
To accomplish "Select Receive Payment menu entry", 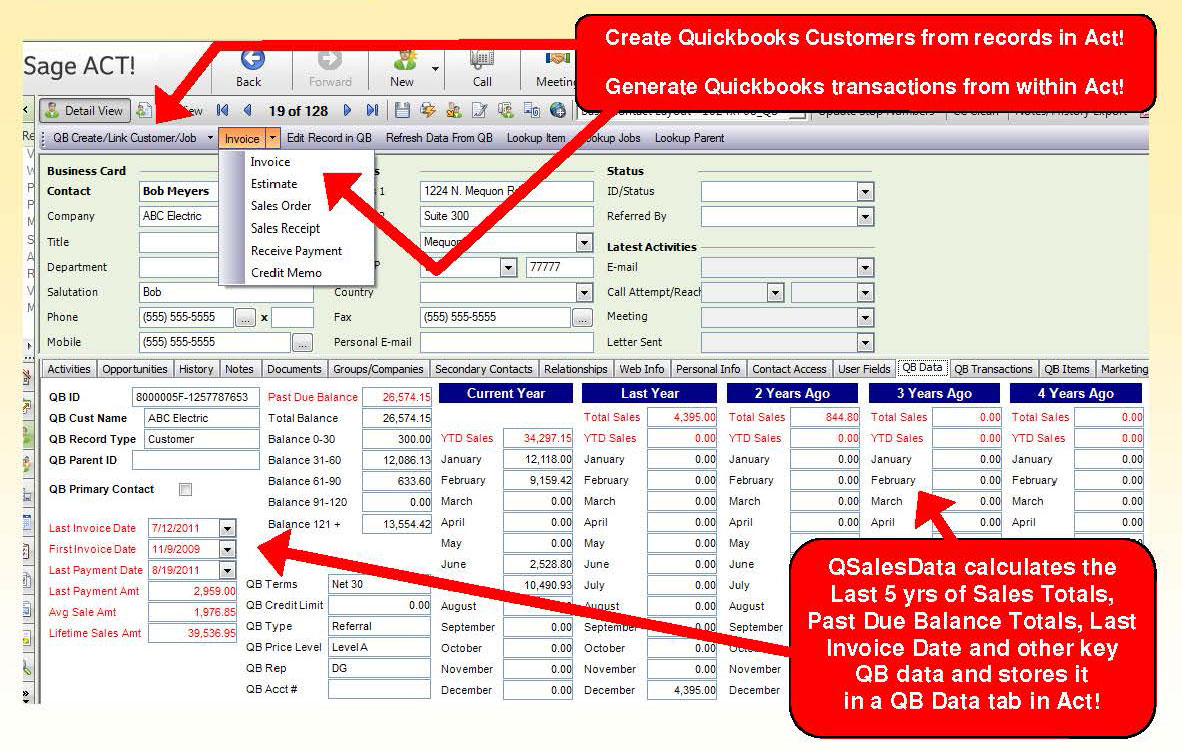I will [x=296, y=251].
